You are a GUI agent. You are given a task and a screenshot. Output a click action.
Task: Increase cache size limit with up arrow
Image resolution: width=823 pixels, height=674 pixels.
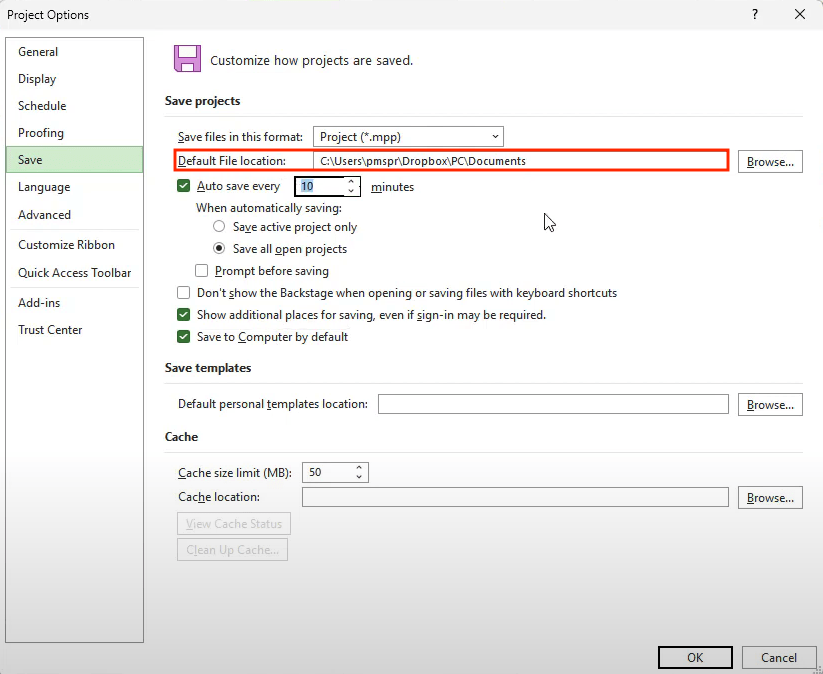pyautogui.click(x=360, y=467)
